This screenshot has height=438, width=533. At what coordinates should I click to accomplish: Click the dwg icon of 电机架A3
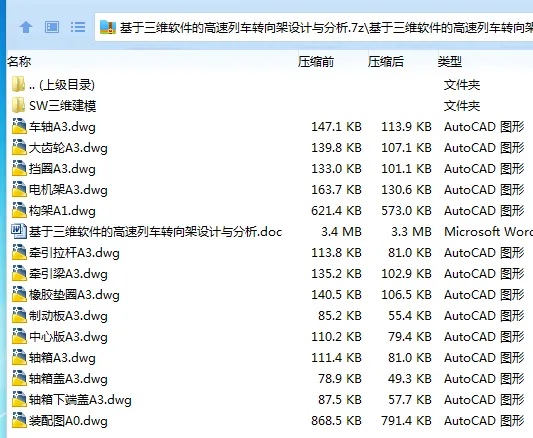coord(19,189)
